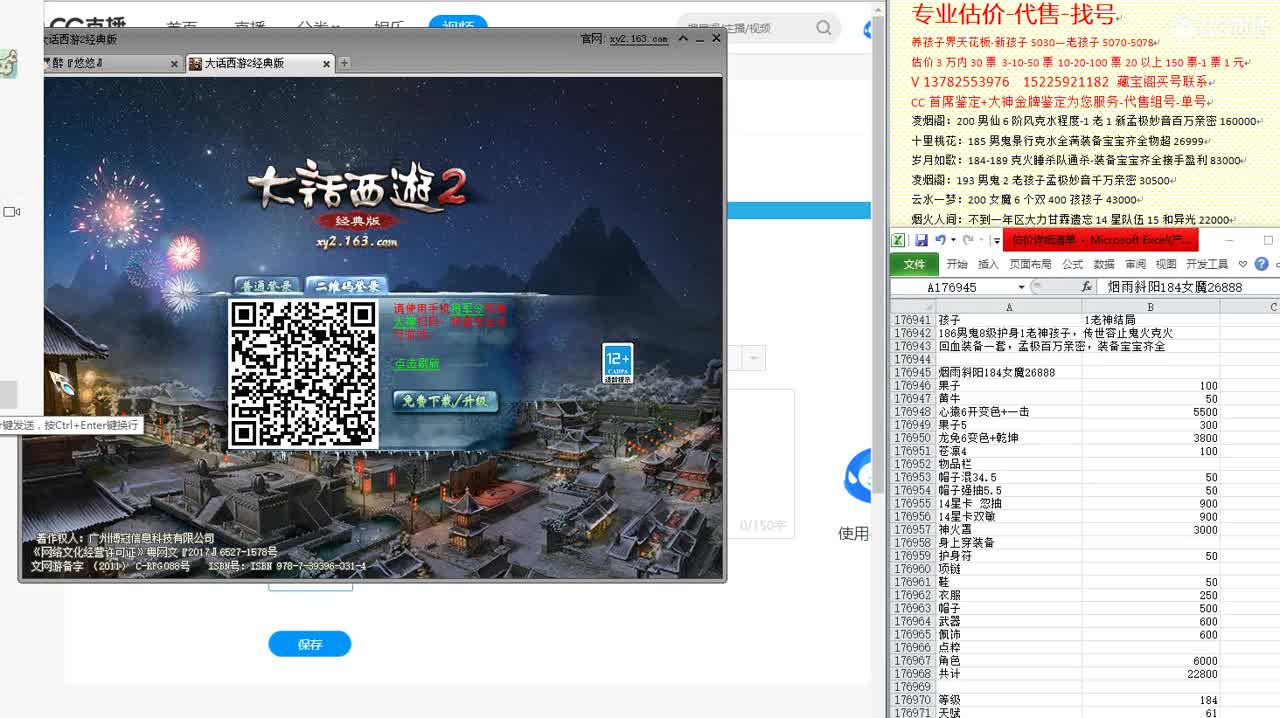Screen dimensions: 1280x718
Task: Select cell labeled 角色
Action: (1008, 661)
